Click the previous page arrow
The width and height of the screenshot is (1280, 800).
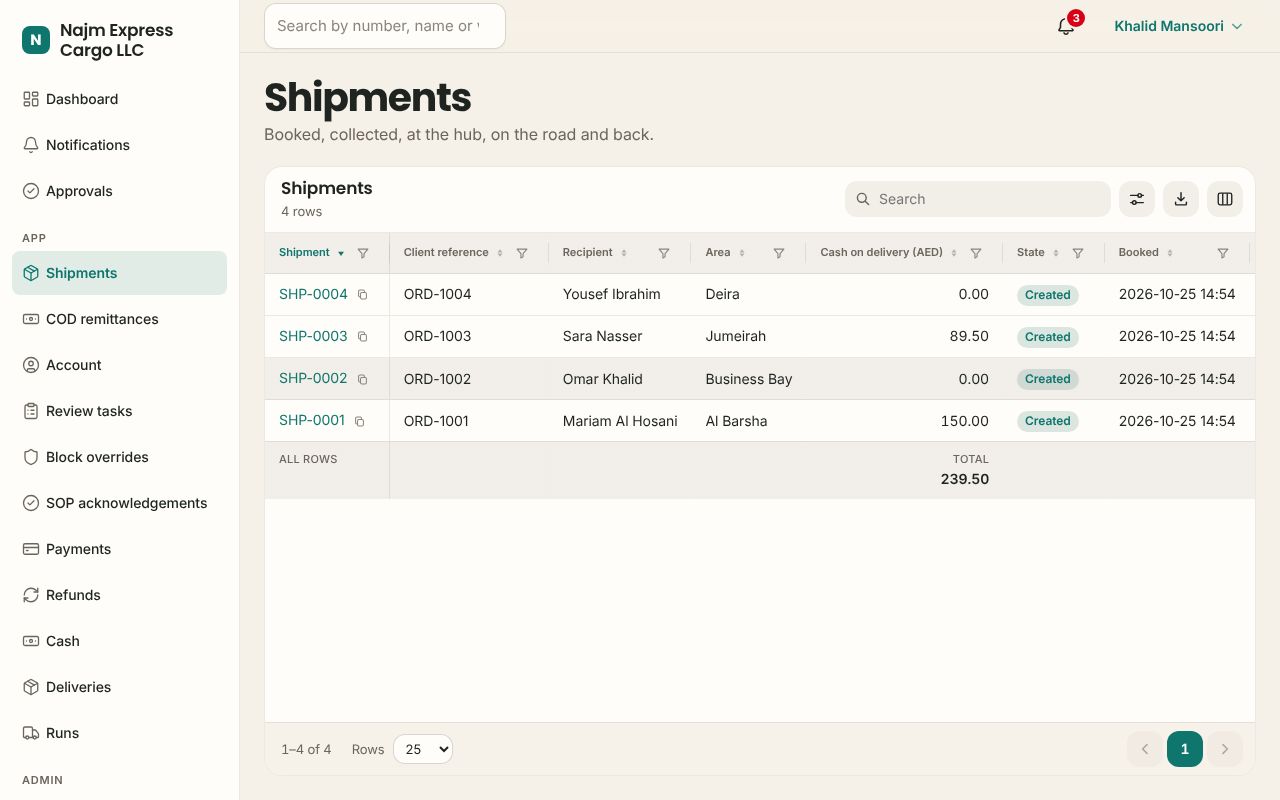pos(1145,749)
